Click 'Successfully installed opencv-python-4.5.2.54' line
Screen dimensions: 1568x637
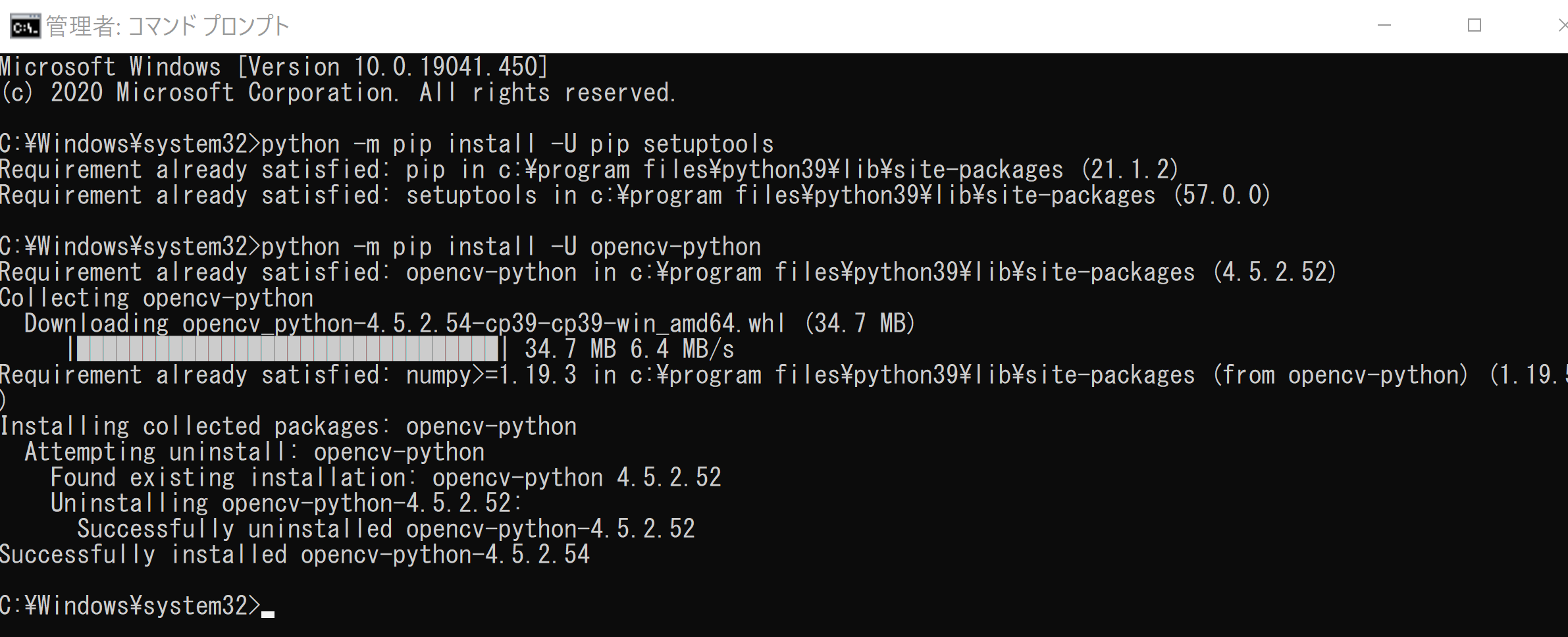(x=295, y=554)
